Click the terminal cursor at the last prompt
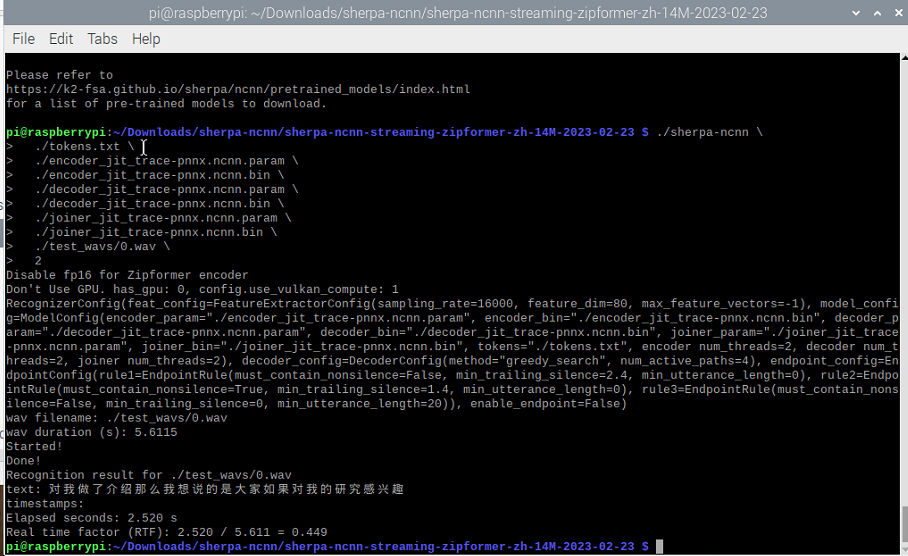The height and width of the screenshot is (556, 908). pos(659,546)
